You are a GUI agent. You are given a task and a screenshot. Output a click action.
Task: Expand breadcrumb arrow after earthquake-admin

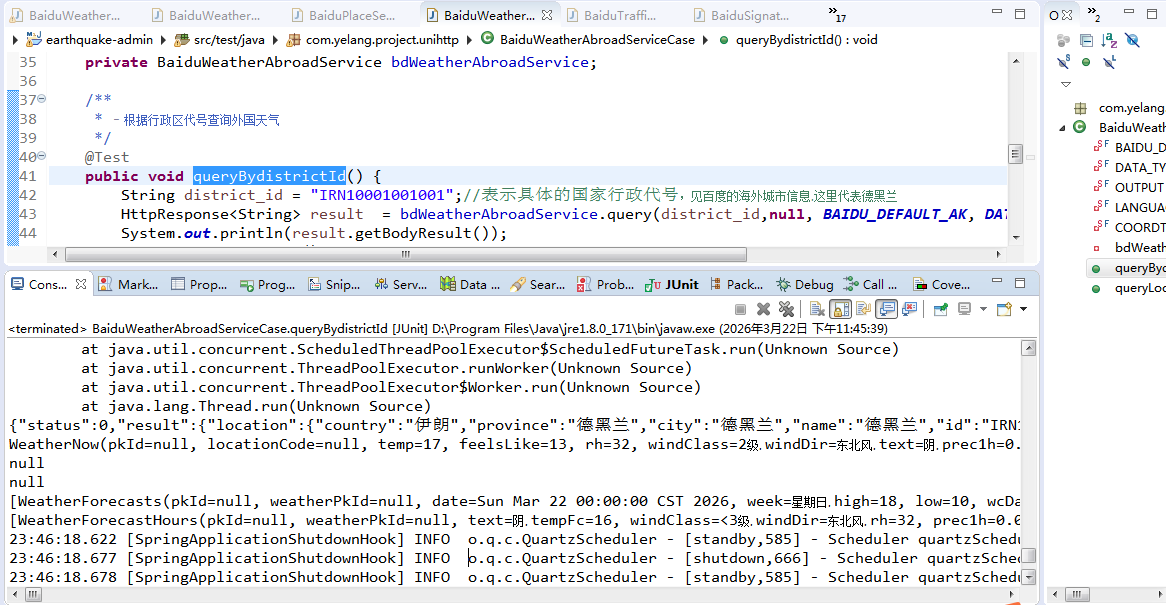(164, 39)
